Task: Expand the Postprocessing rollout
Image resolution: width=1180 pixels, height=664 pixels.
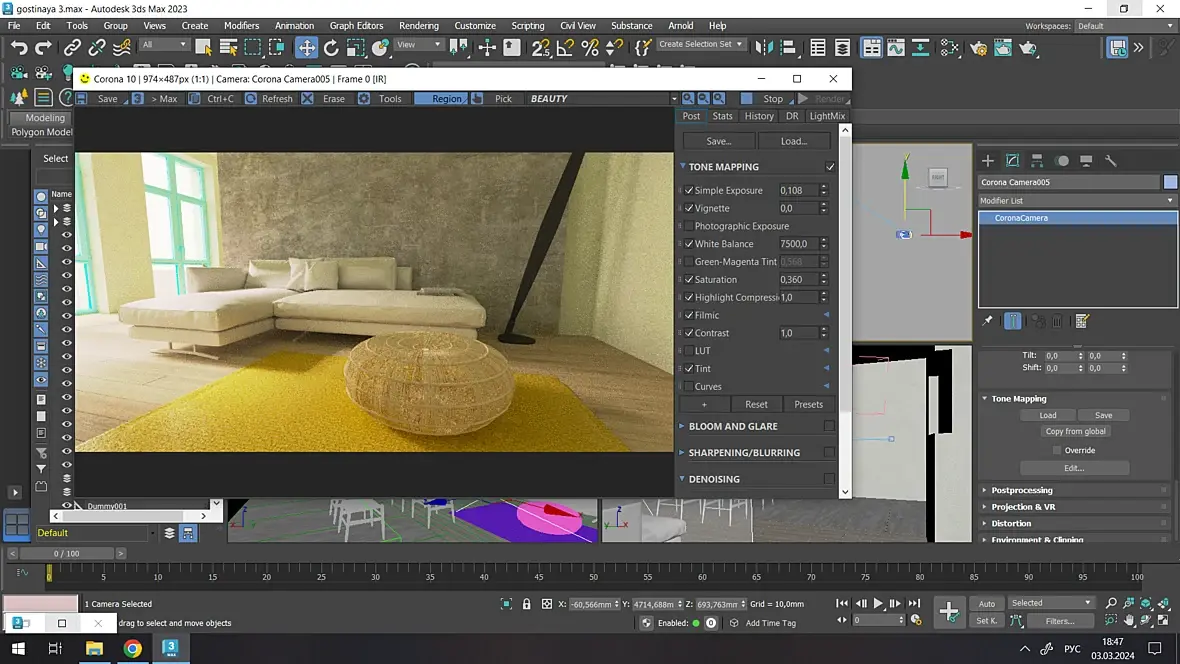Action: [x=1022, y=490]
